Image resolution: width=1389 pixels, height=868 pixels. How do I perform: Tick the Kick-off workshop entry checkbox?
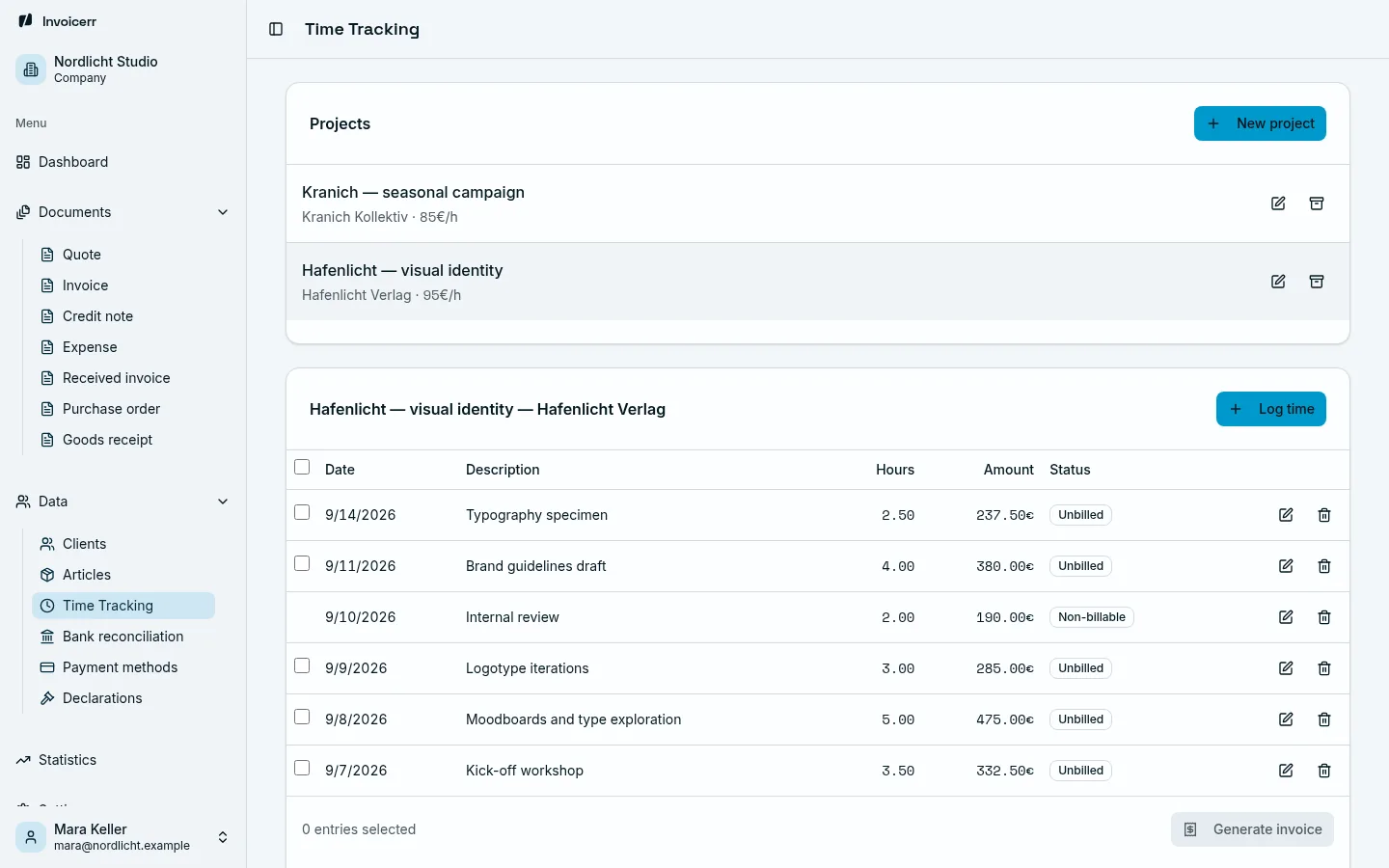click(302, 768)
